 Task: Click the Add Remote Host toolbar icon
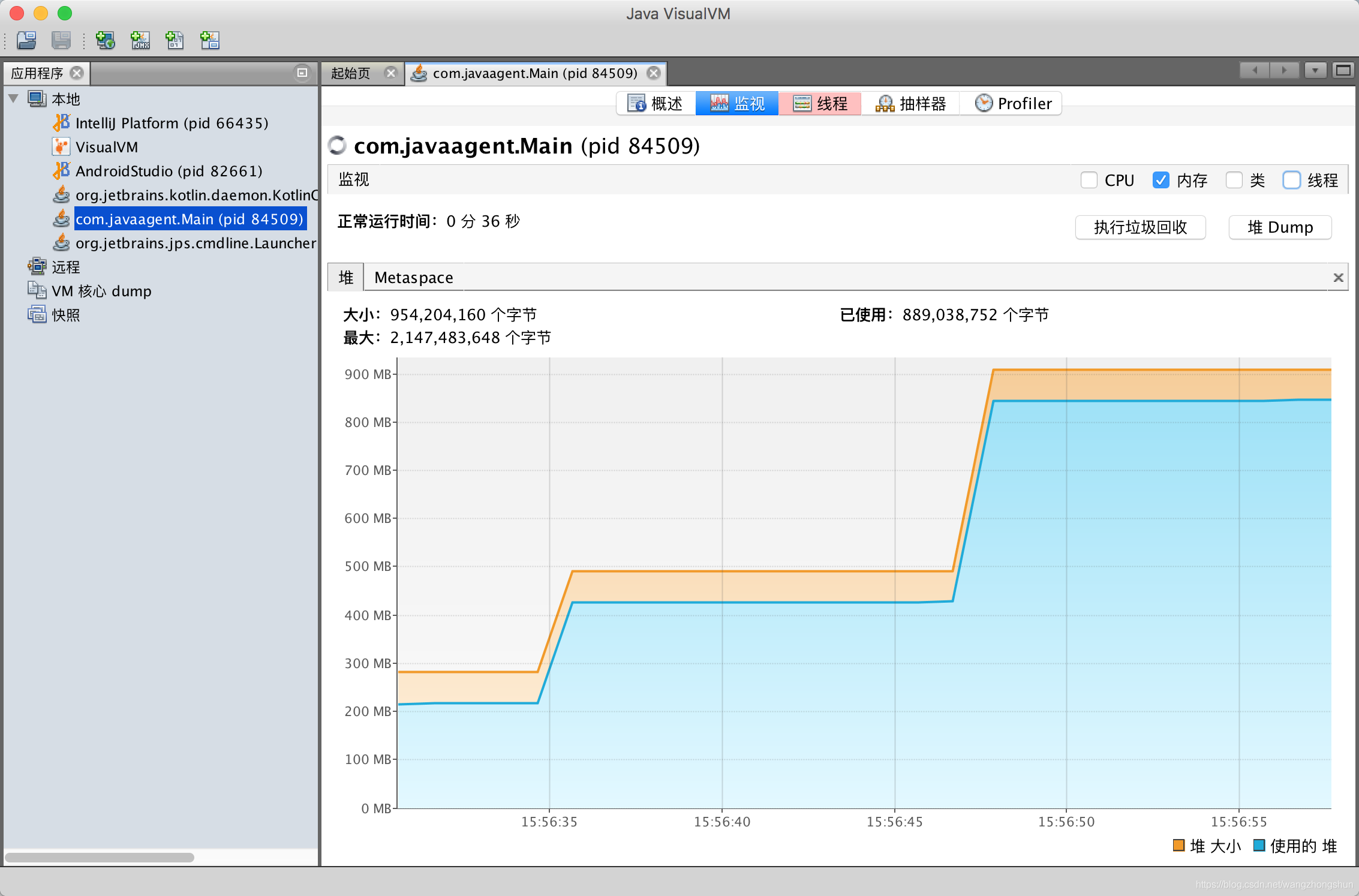pos(106,40)
